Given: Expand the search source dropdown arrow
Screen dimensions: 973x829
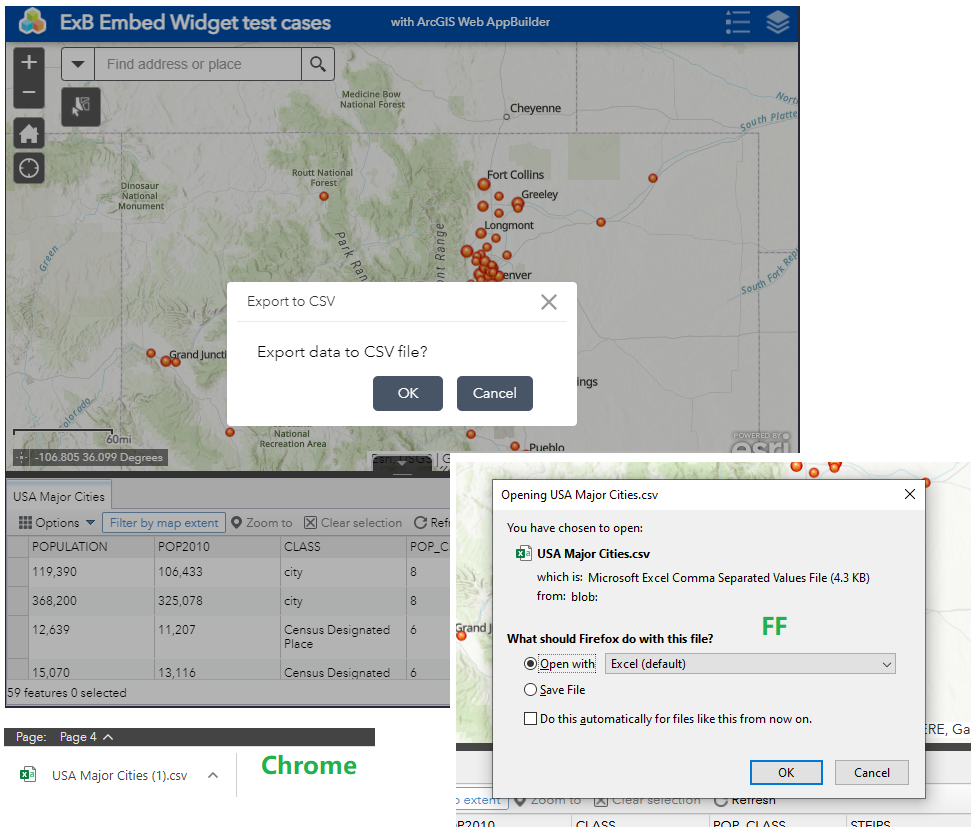Looking at the screenshot, I should (78, 64).
